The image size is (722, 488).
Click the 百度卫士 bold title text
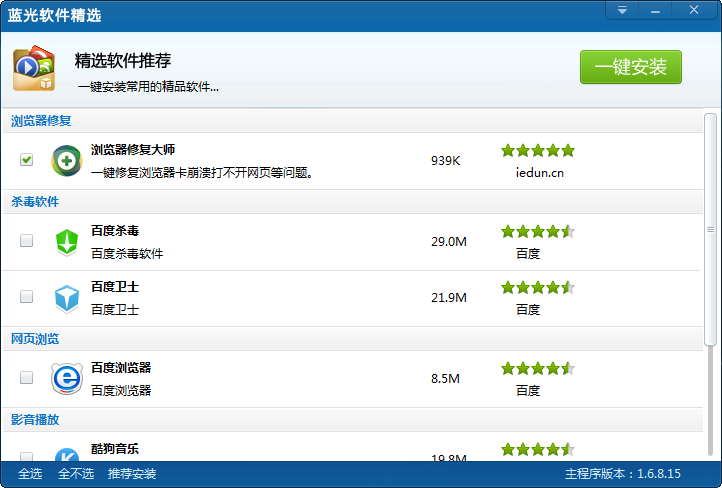coord(115,287)
